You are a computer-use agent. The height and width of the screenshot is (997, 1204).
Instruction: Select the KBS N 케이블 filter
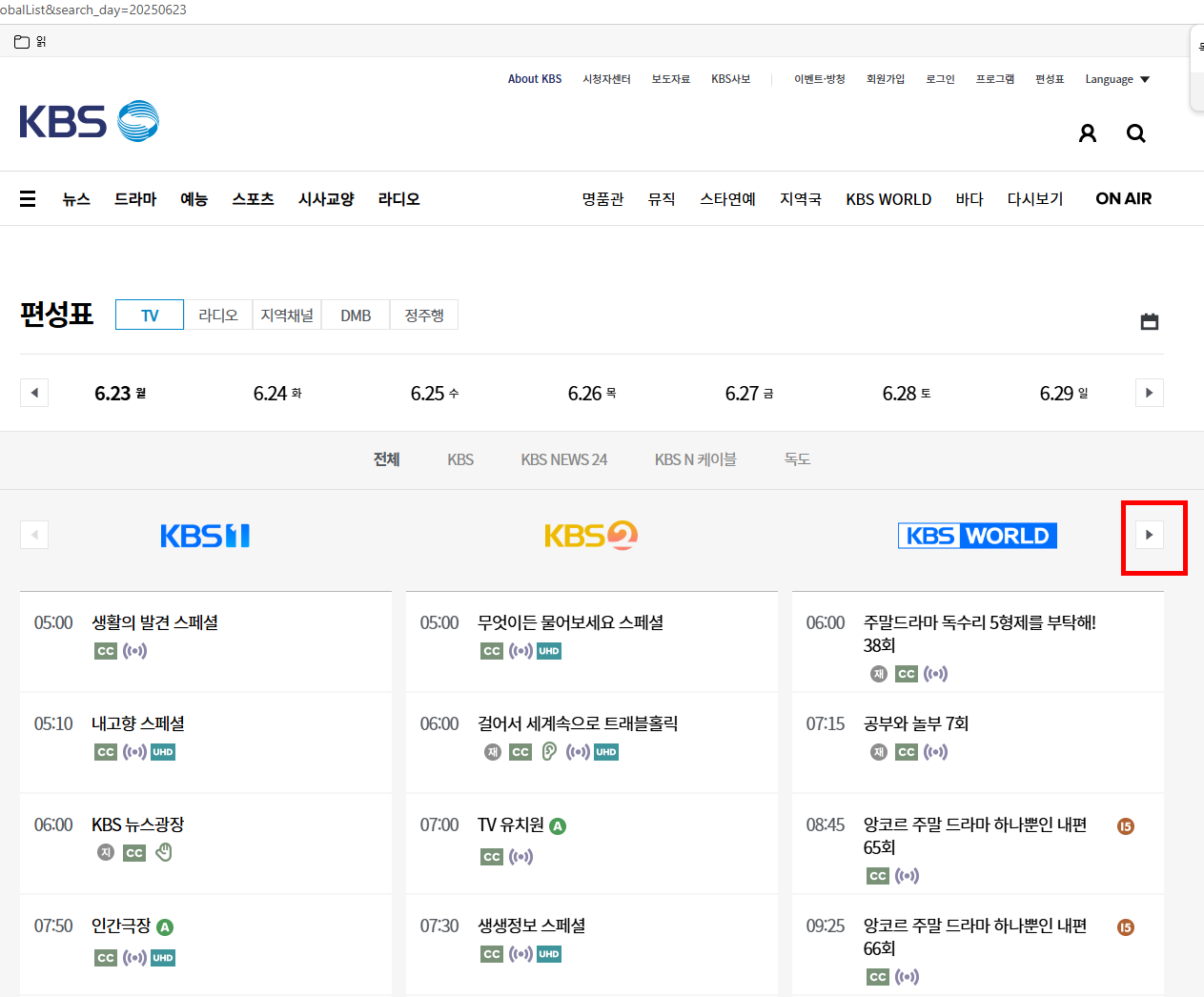coord(696,459)
